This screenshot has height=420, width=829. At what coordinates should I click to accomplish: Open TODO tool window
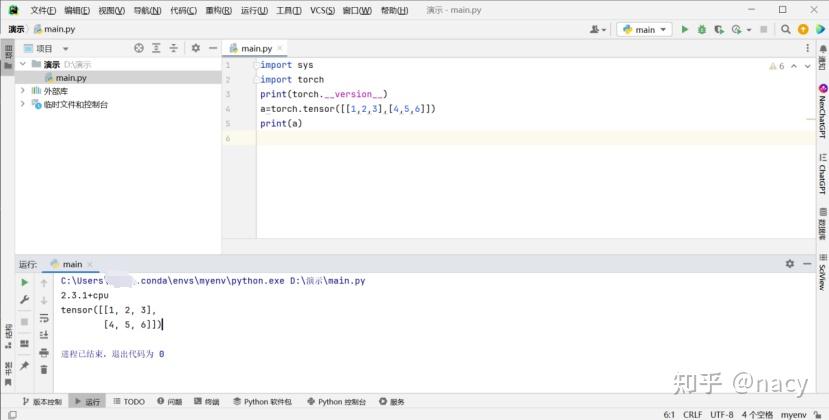click(128, 401)
